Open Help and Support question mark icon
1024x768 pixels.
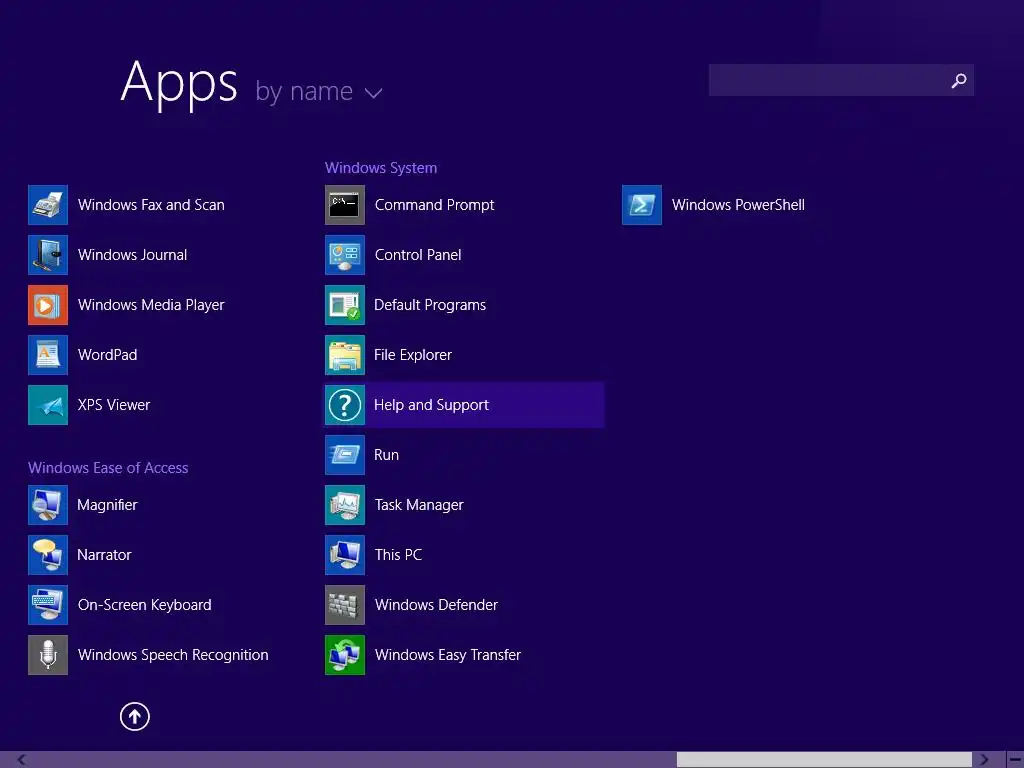click(345, 405)
